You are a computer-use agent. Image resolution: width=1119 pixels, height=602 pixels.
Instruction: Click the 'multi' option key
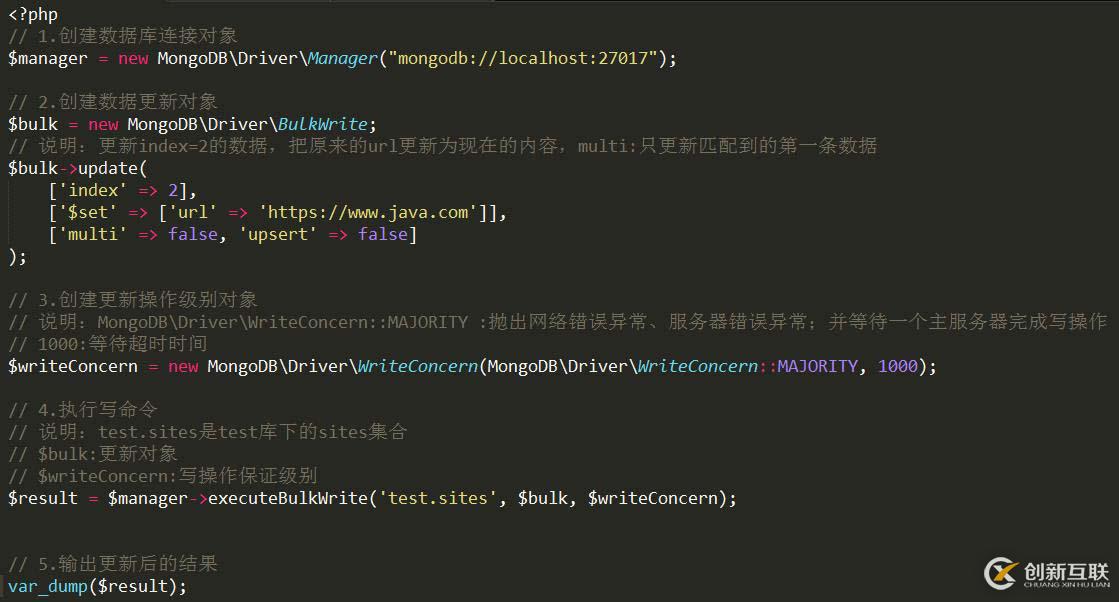click(93, 235)
